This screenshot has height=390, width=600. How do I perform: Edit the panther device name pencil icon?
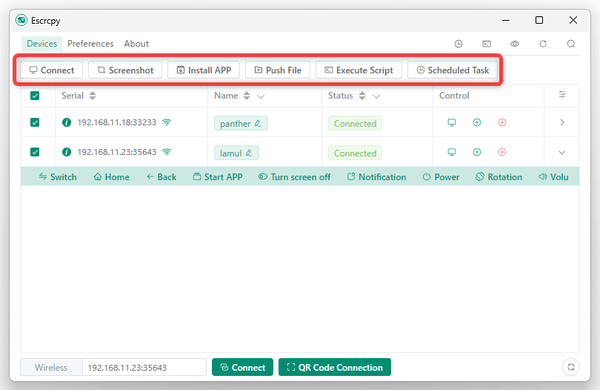[258, 124]
